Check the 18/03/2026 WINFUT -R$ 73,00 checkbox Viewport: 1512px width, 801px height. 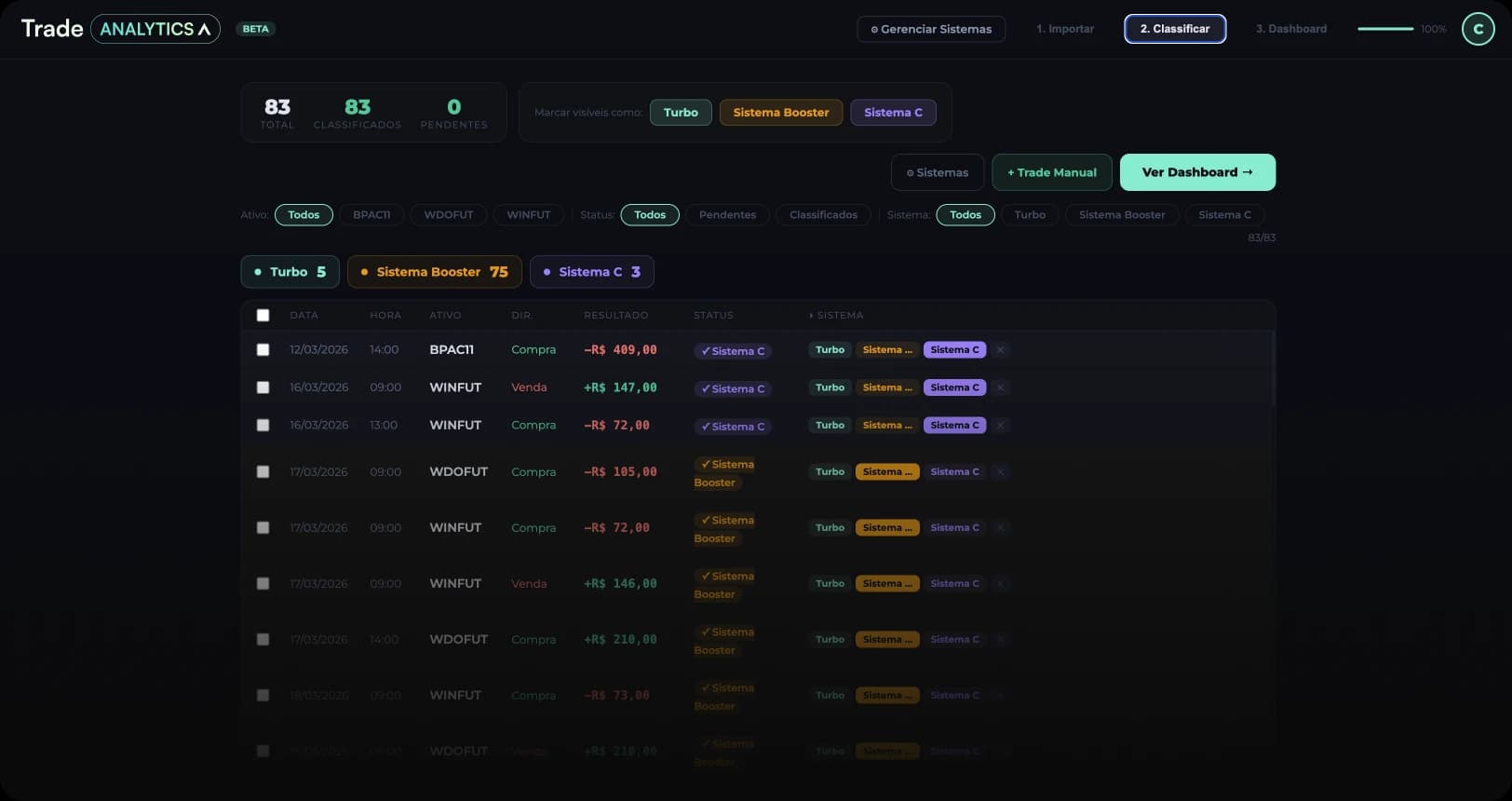[263, 695]
